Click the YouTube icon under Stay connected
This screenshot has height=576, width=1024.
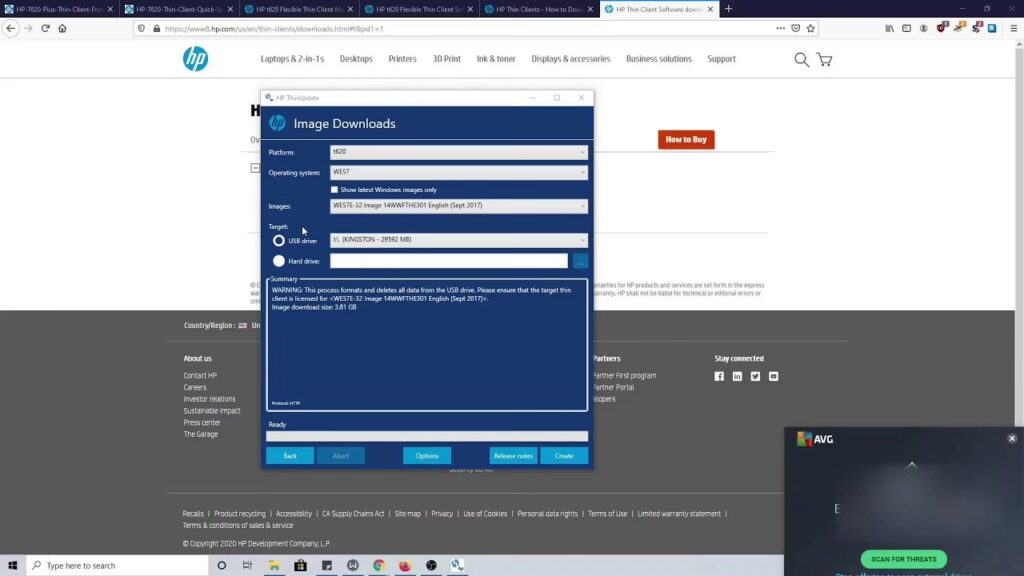[773, 376]
